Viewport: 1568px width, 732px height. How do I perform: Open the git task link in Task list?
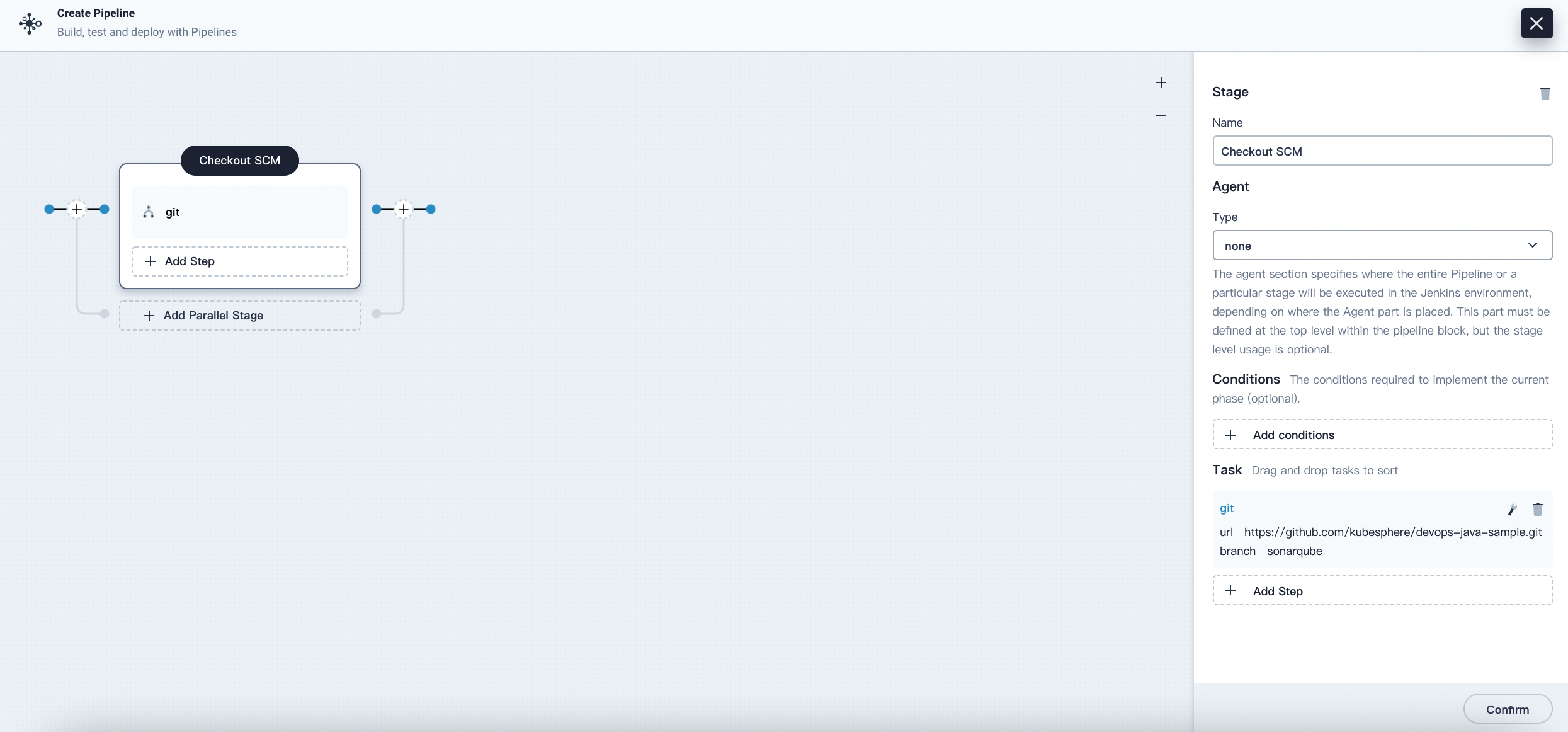coord(1227,508)
